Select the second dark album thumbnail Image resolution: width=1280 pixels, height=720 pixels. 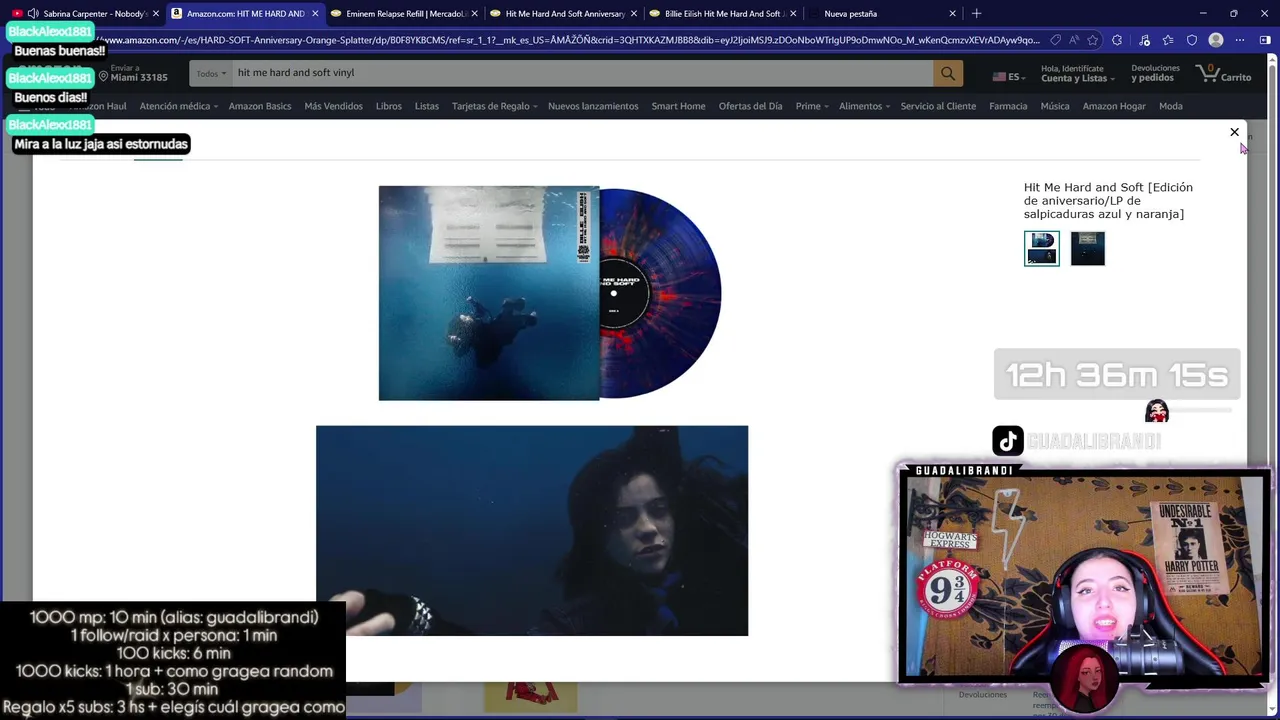[1088, 249]
